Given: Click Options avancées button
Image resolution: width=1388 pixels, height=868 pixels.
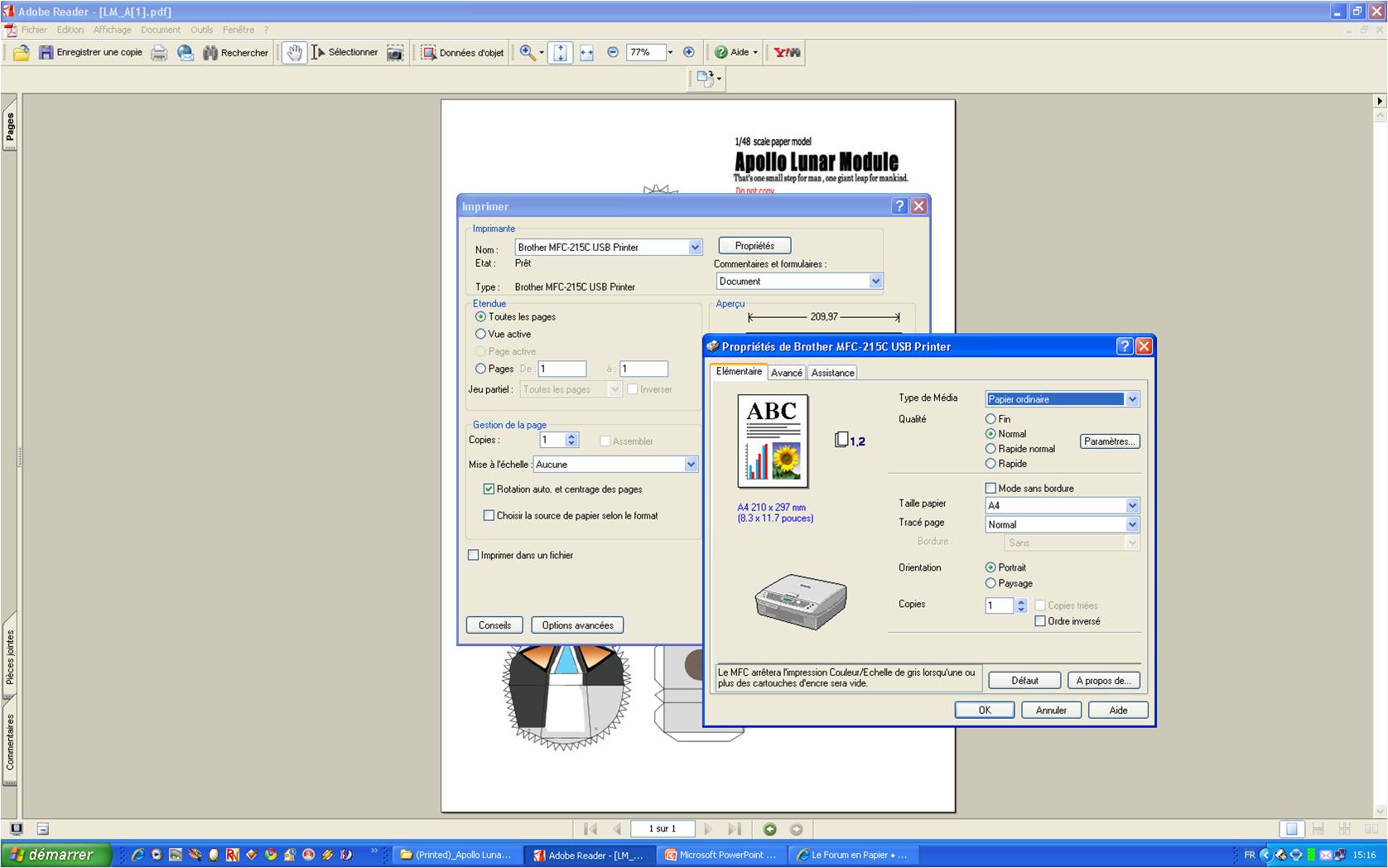Looking at the screenshot, I should pyautogui.click(x=577, y=625).
